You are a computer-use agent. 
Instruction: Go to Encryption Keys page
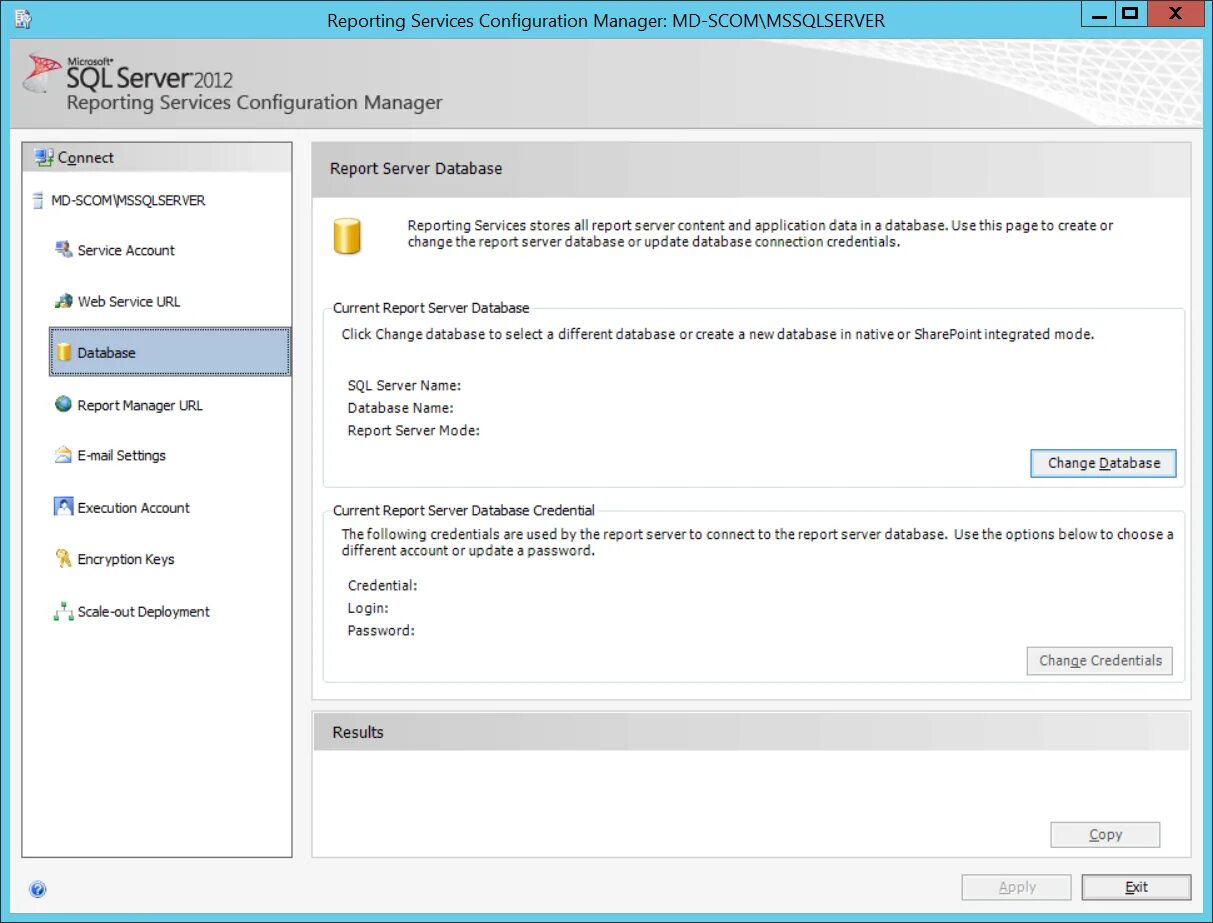click(x=126, y=559)
